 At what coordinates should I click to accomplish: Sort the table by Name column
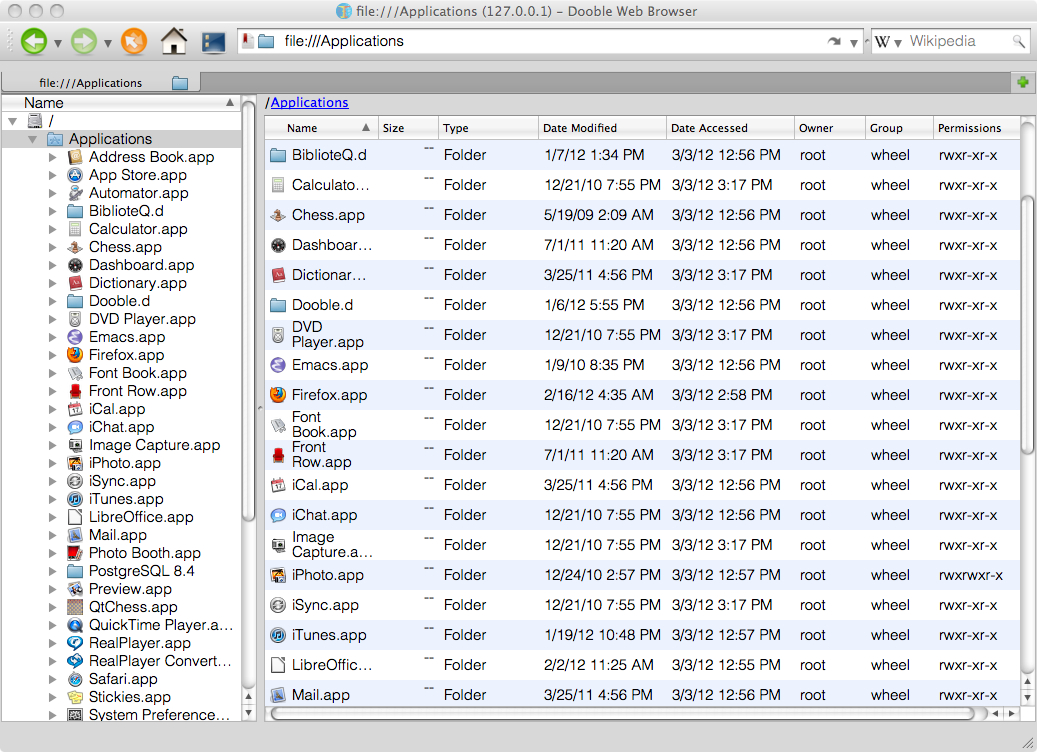pos(321,128)
